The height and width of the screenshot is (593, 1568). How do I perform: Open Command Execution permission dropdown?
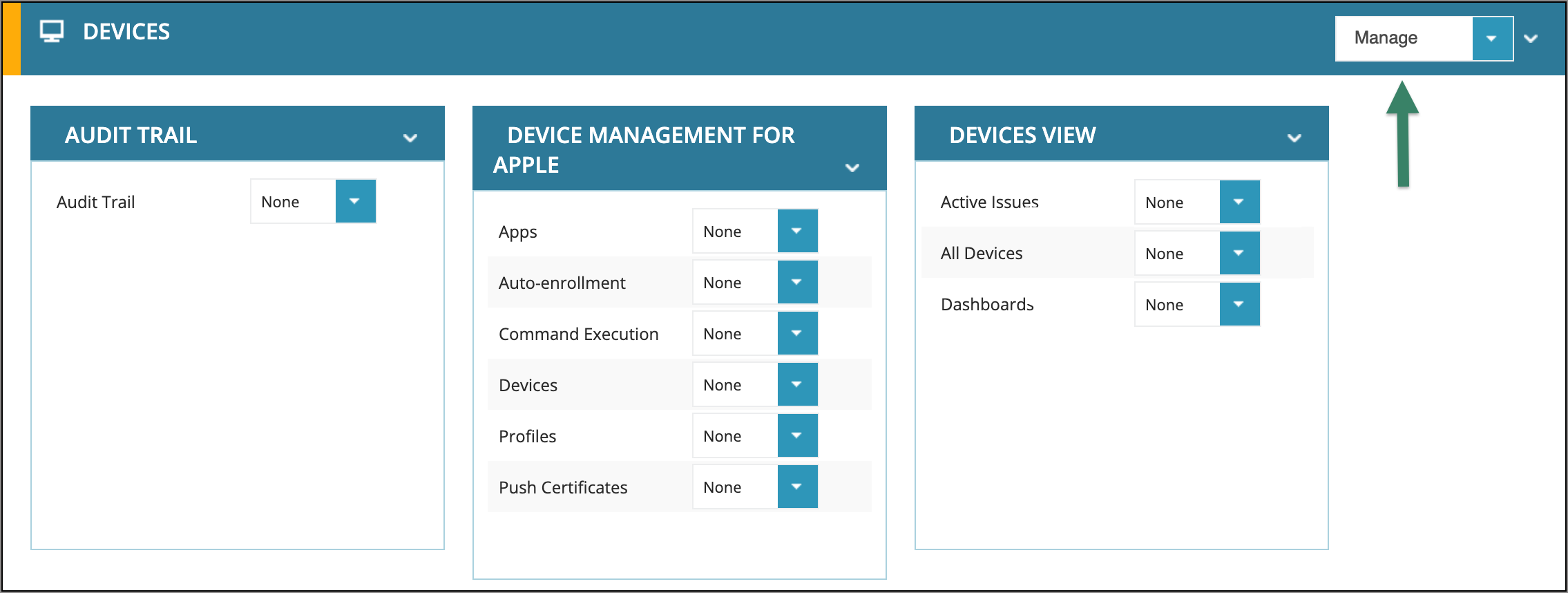(x=797, y=333)
